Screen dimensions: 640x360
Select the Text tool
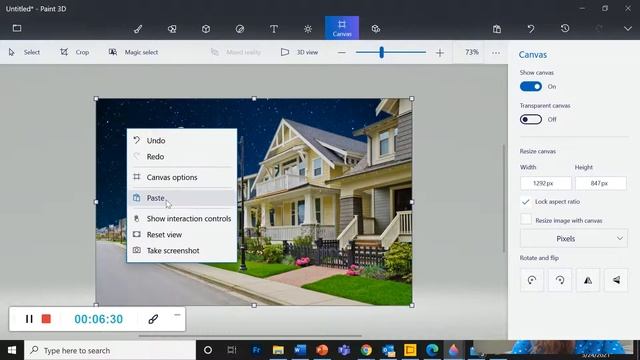[x=274, y=29]
